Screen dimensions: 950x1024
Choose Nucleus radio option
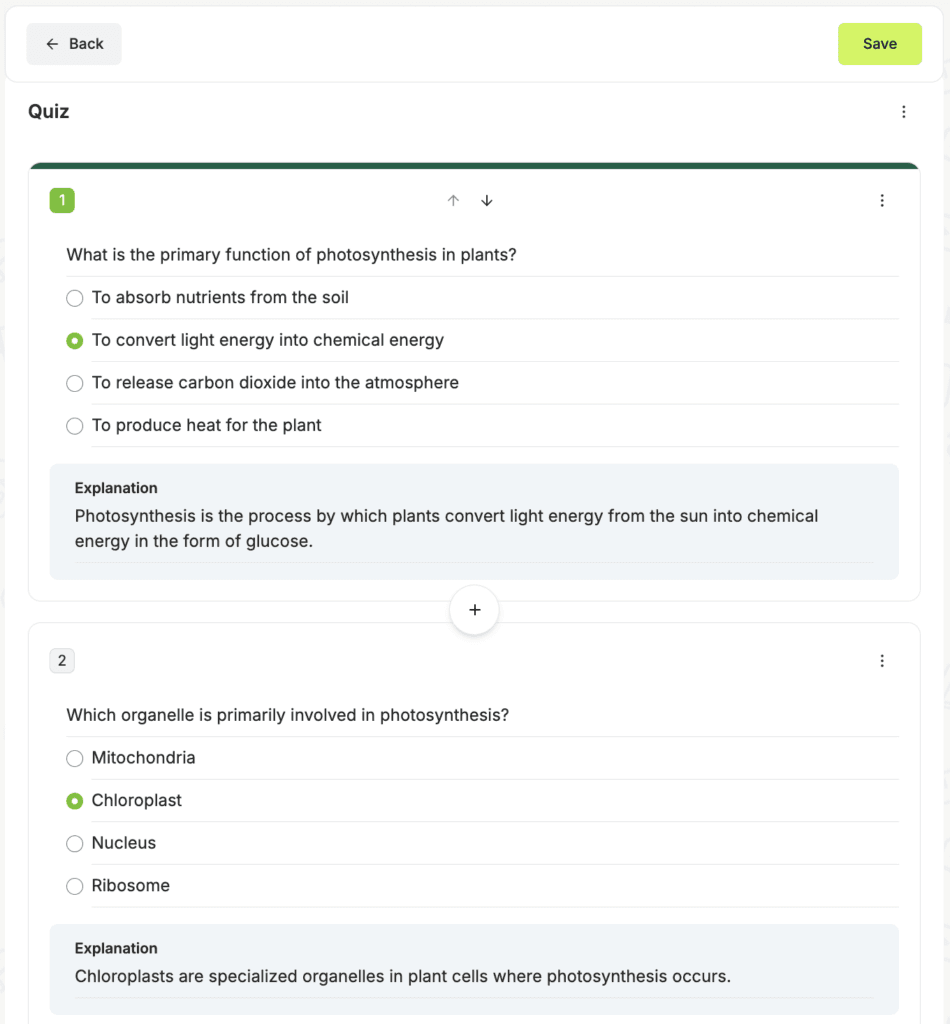74,844
